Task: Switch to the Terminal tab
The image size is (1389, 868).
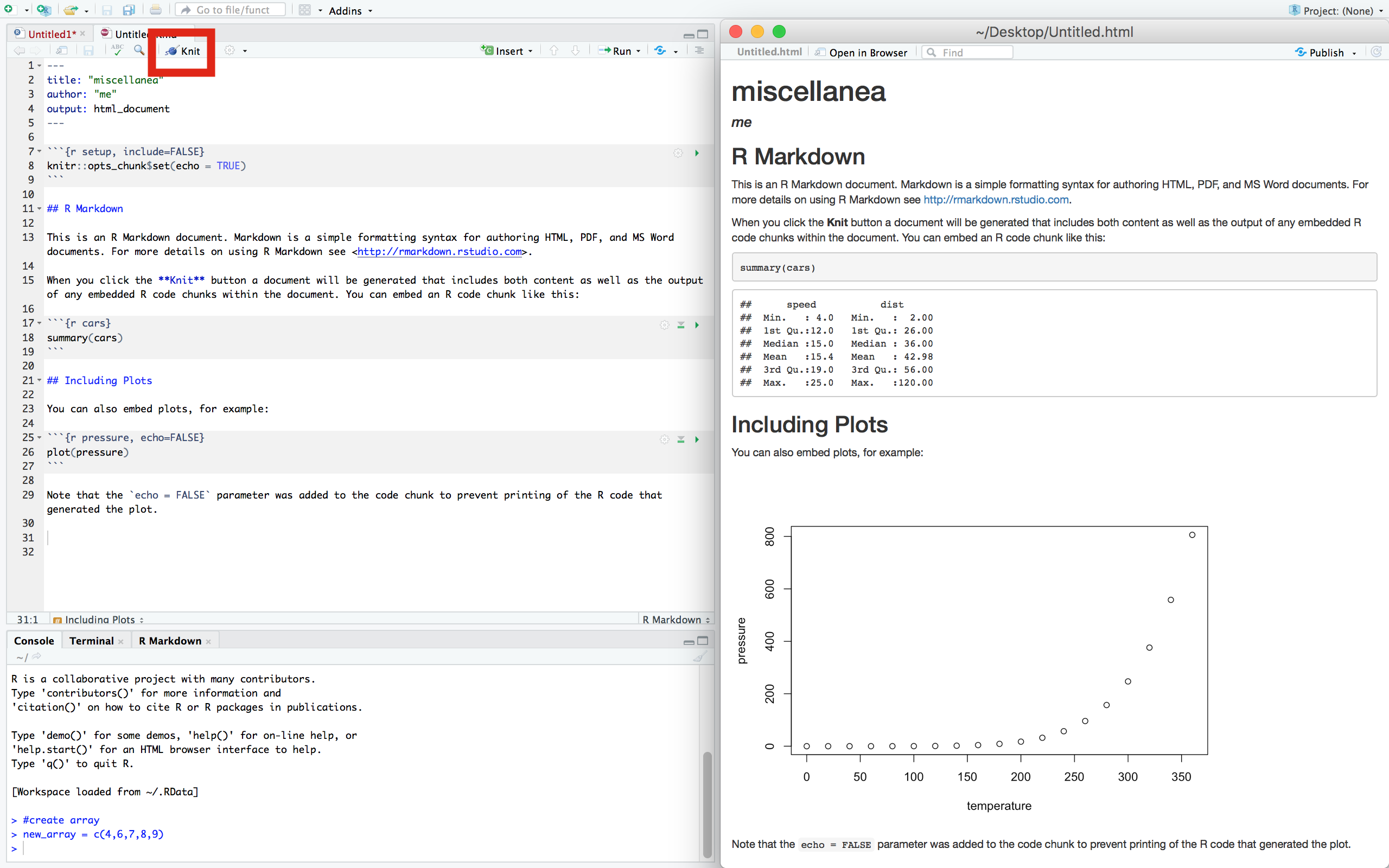Action: (x=91, y=641)
